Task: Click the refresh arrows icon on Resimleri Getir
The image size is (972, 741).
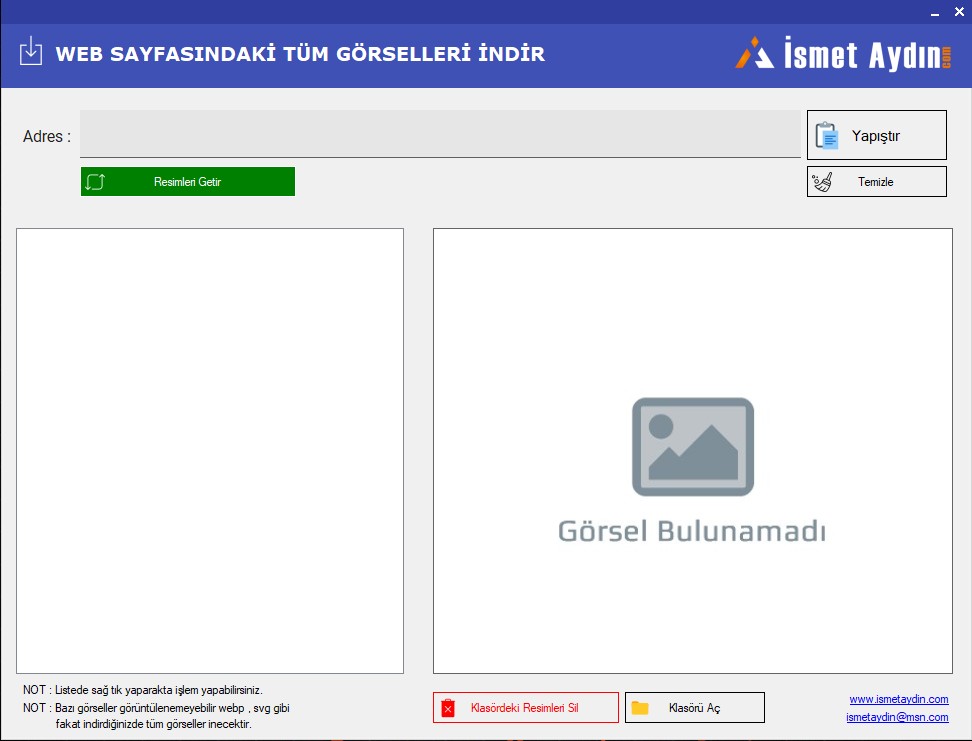Action: [x=95, y=182]
